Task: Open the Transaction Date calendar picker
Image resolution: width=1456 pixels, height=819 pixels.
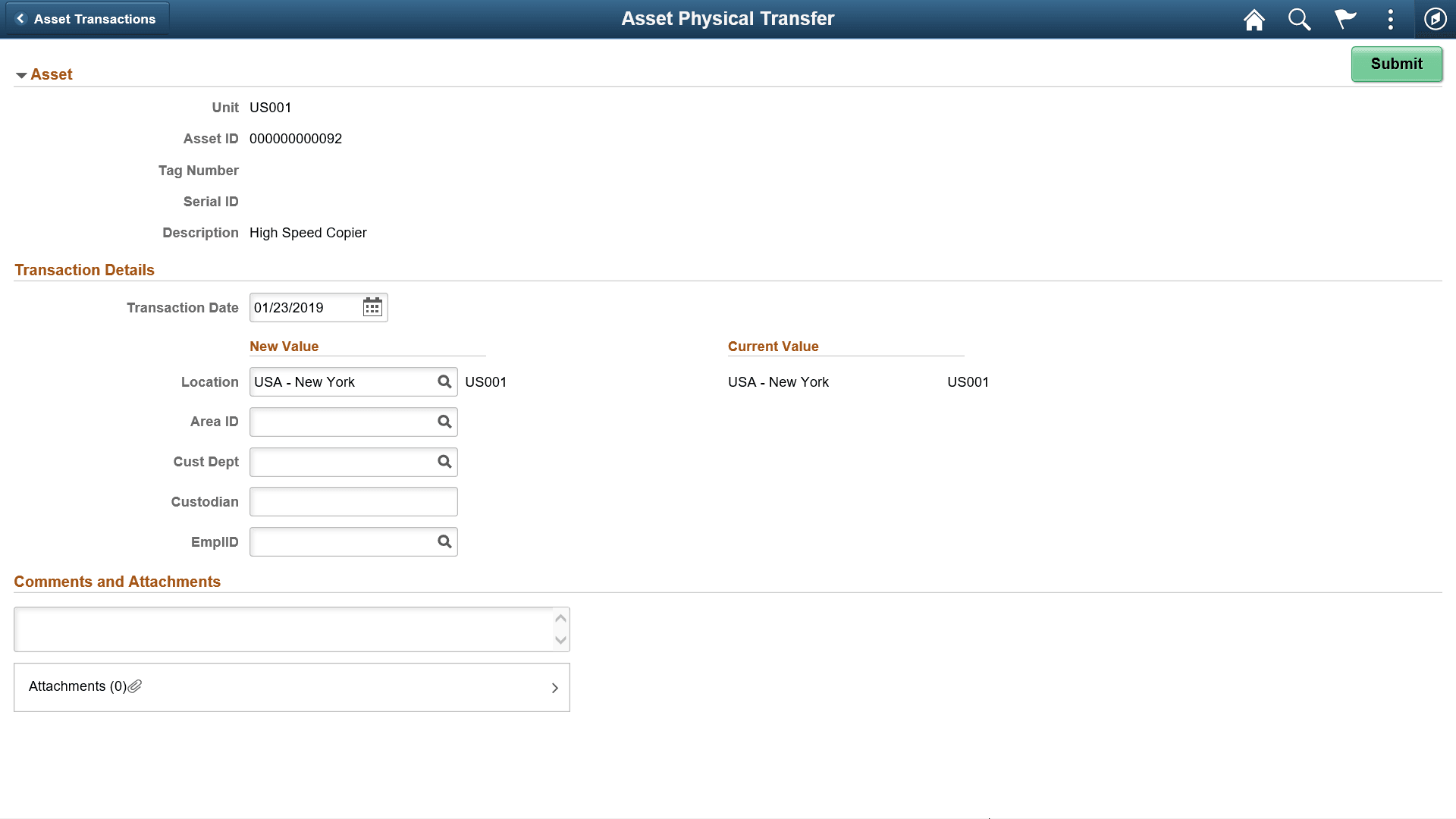Action: tap(372, 307)
